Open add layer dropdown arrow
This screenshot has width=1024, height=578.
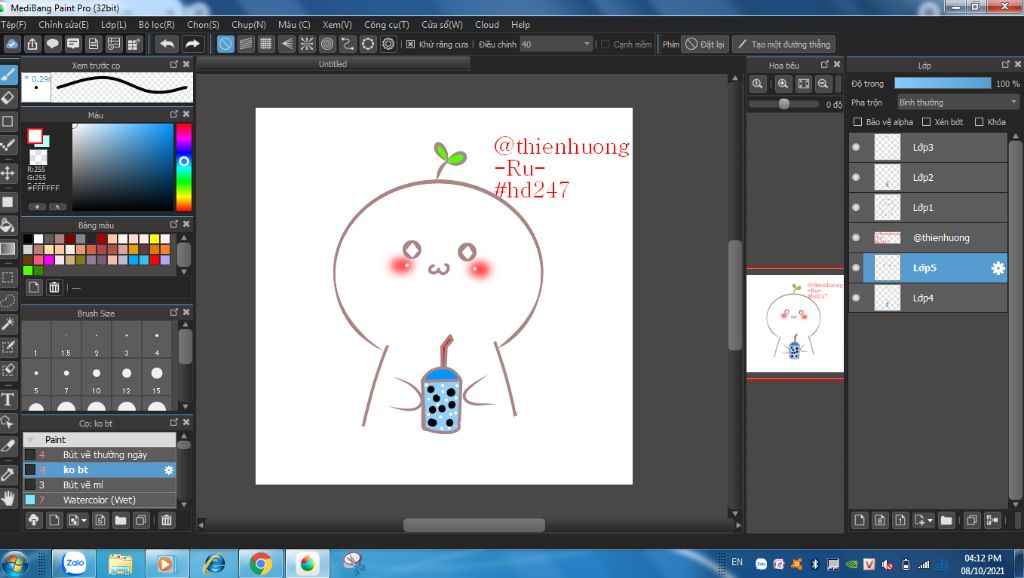point(930,521)
